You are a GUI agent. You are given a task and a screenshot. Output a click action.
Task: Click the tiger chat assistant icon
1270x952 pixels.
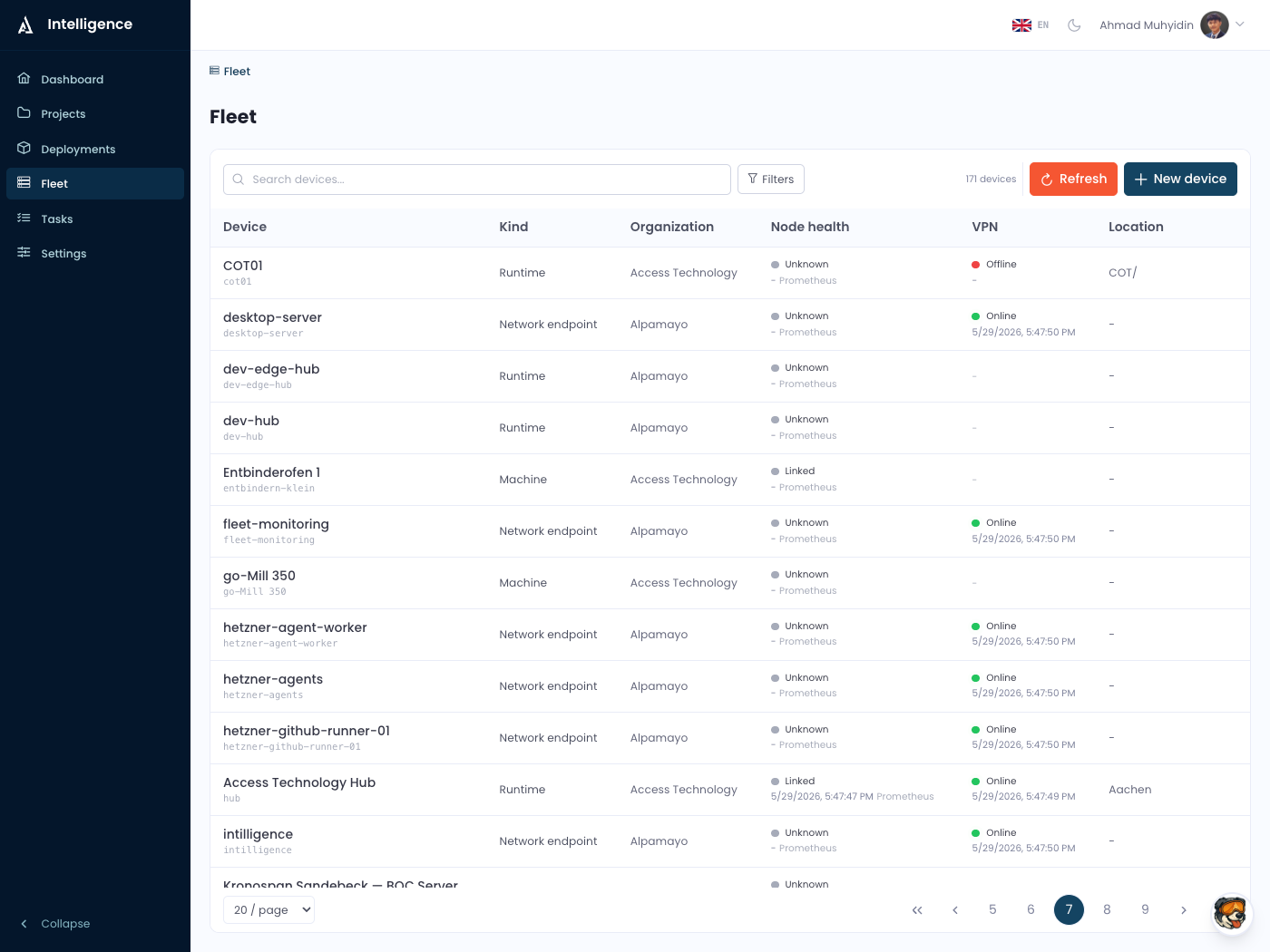click(1231, 912)
